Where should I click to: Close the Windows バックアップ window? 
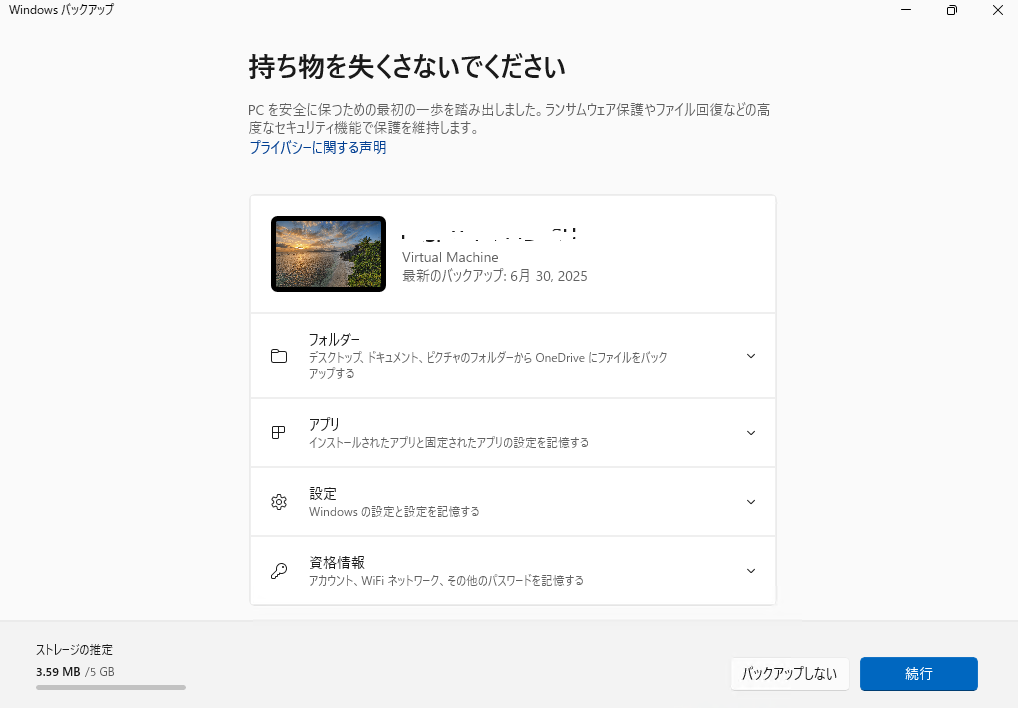[998, 10]
